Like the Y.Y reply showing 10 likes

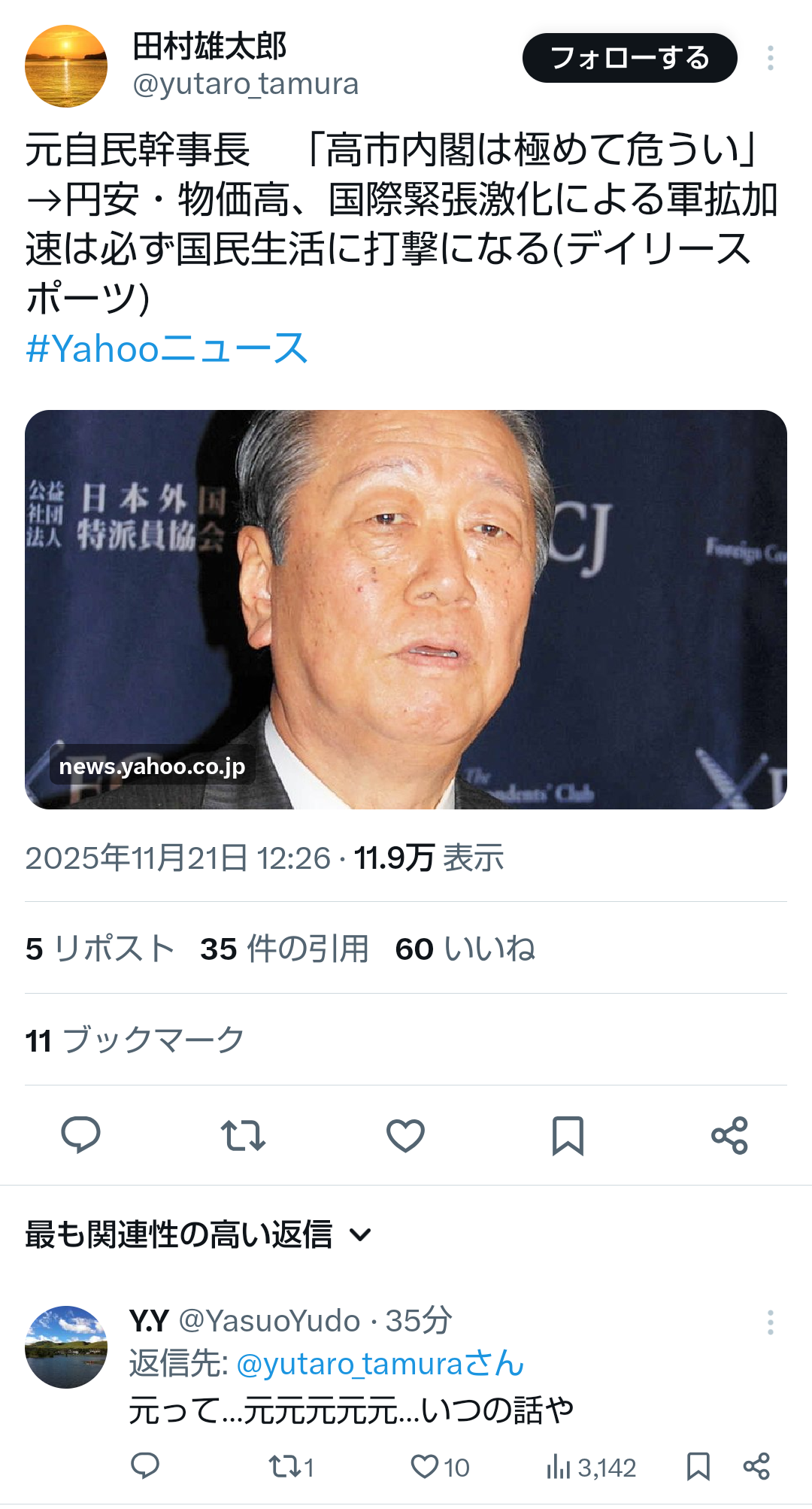pyautogui.click(x=440, y=1466)
